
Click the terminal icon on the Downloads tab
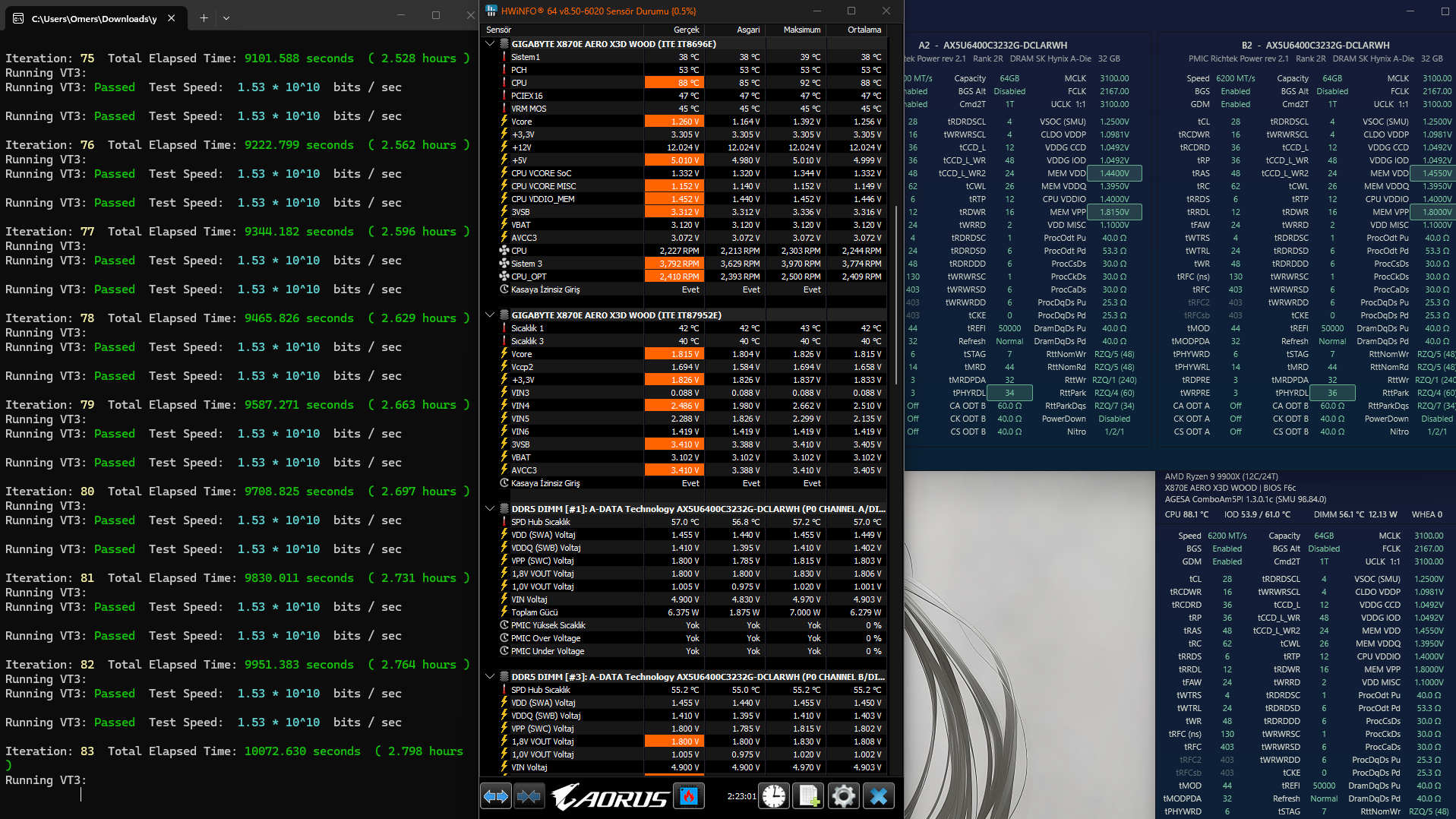click(x=18, y=18)
